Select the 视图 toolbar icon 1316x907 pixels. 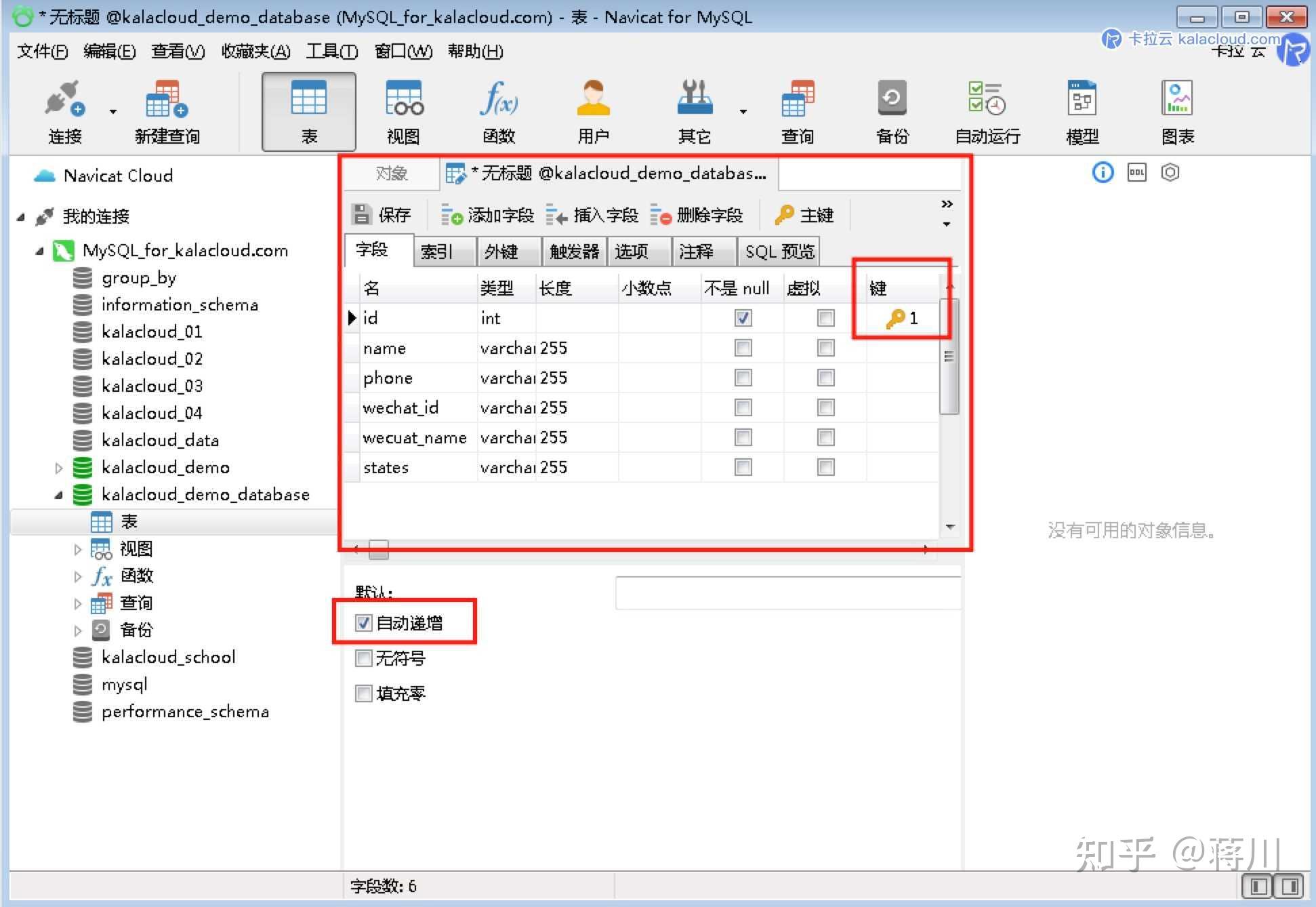pos(403,112)
